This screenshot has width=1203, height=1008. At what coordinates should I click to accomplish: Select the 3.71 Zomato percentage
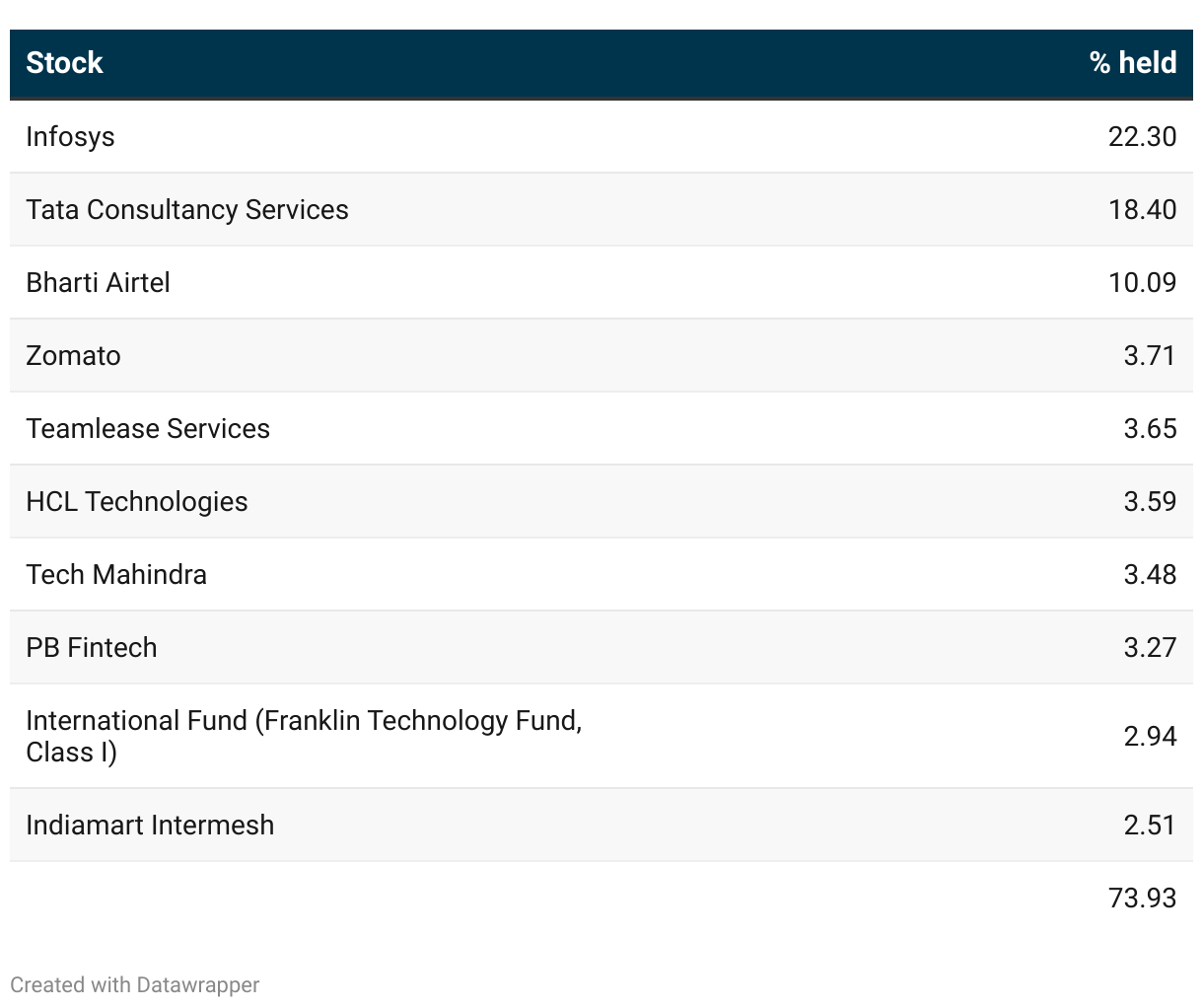(x=1150, y=355)
